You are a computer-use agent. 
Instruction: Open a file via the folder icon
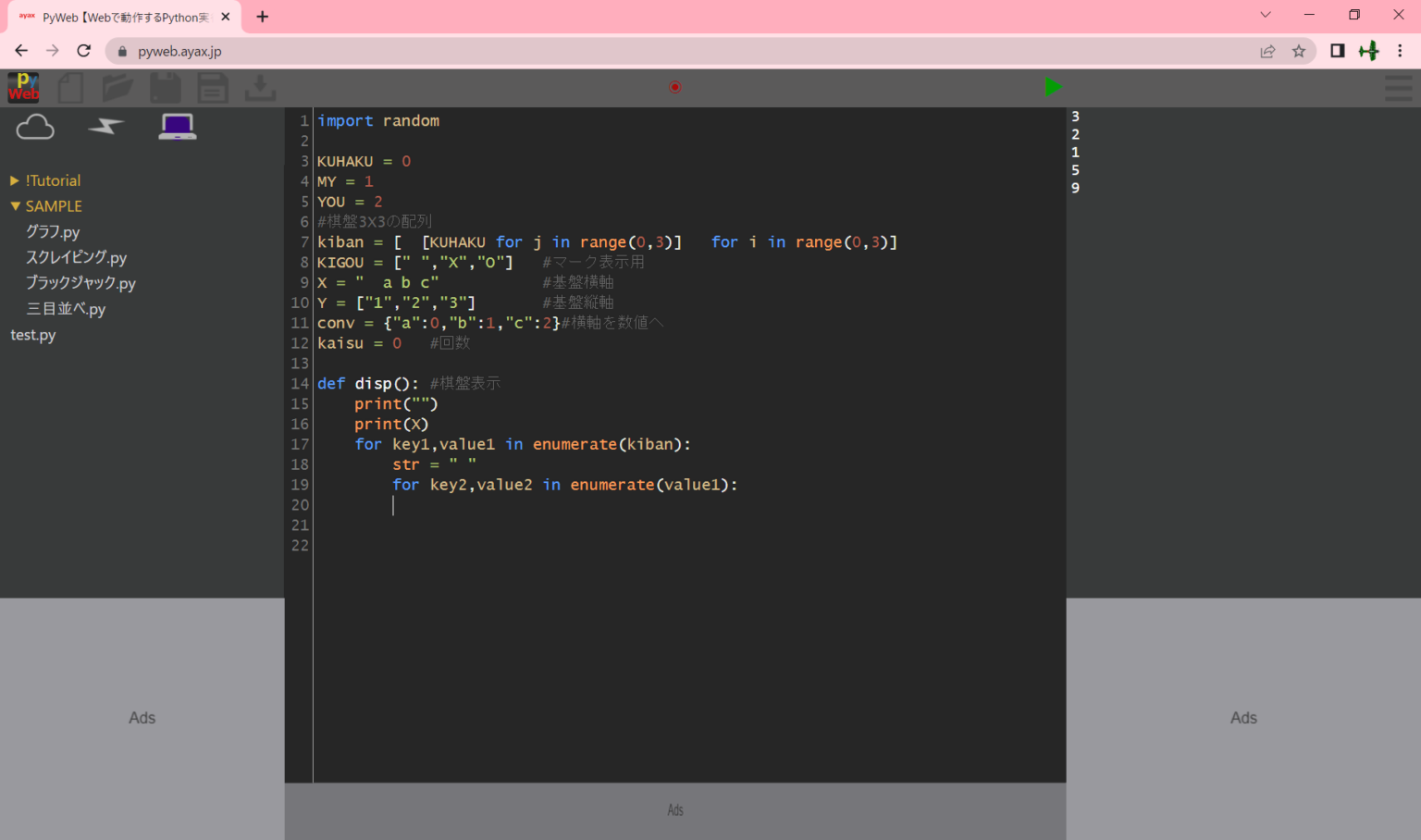(x=117, y=87)
